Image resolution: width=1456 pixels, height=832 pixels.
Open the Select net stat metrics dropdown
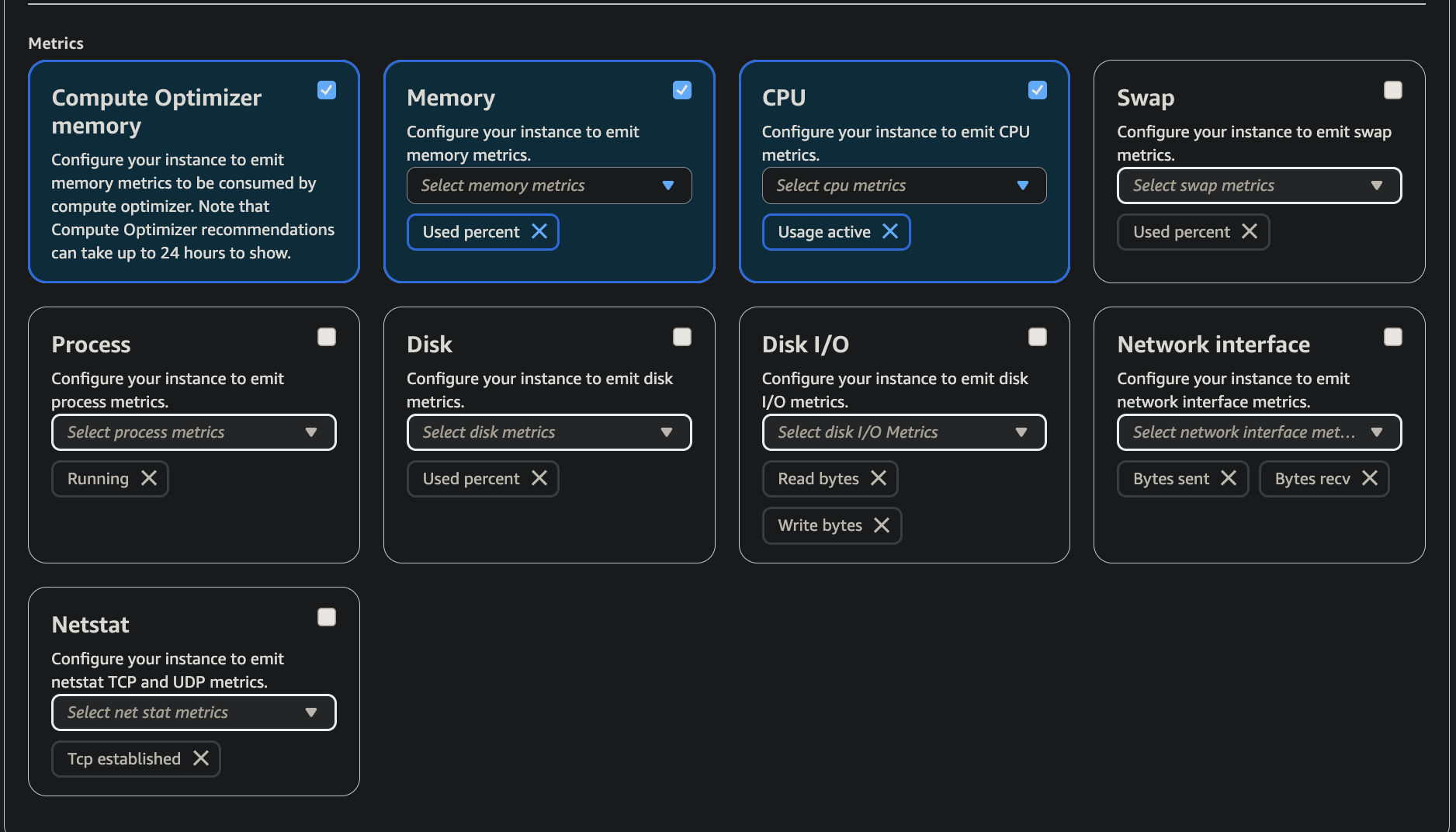coord(193,712)
